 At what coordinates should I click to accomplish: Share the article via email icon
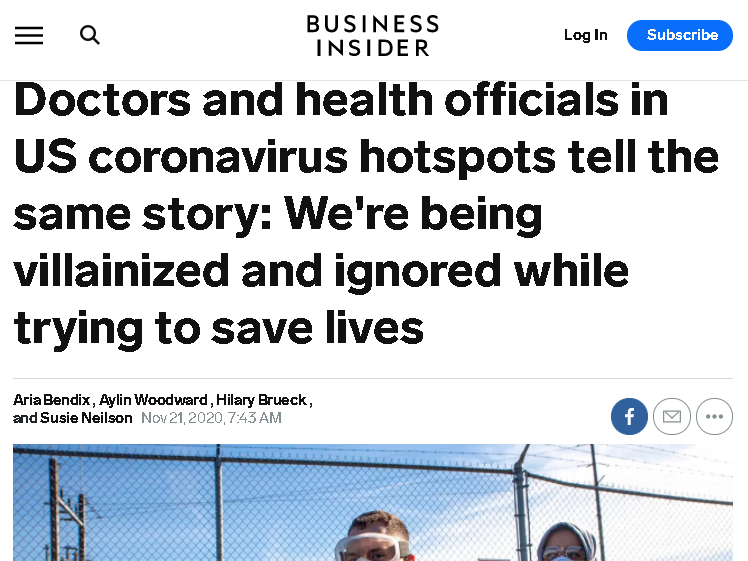coord(672,416)
